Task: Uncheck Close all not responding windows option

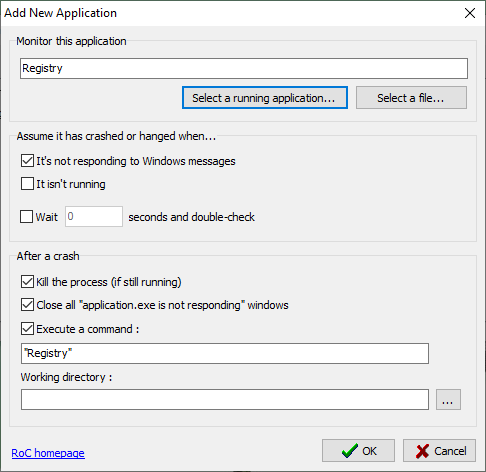Action: pos(27,305)
